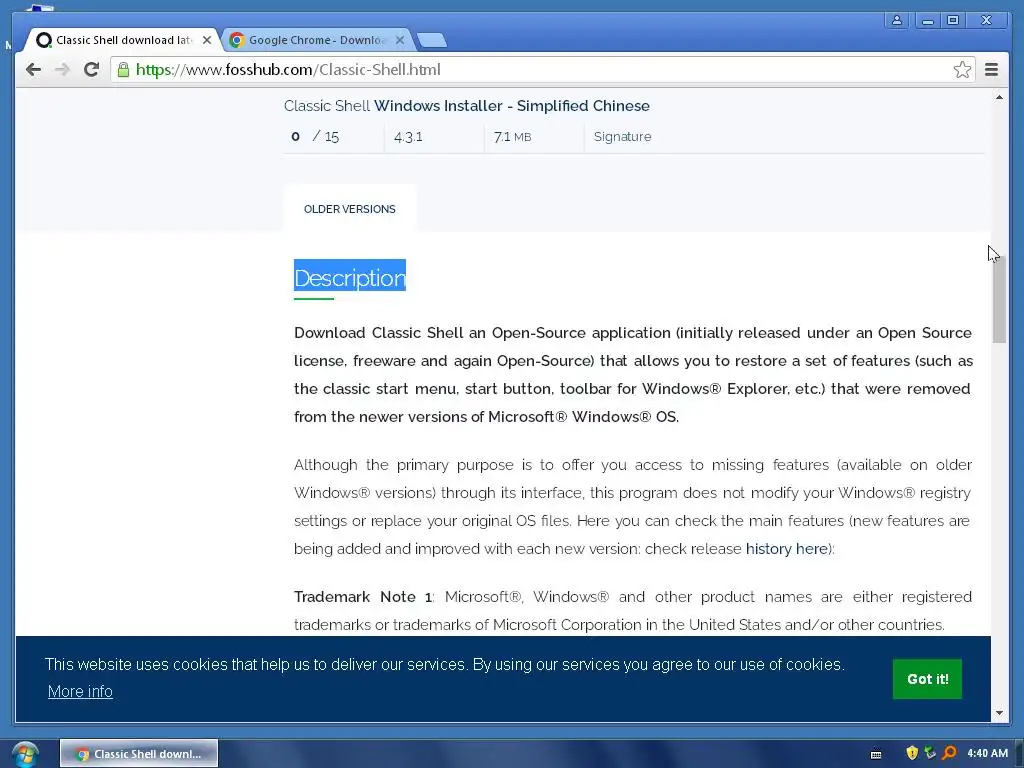
Task: Click the 4.3.1 version number
Action: [x=408, y=137]
